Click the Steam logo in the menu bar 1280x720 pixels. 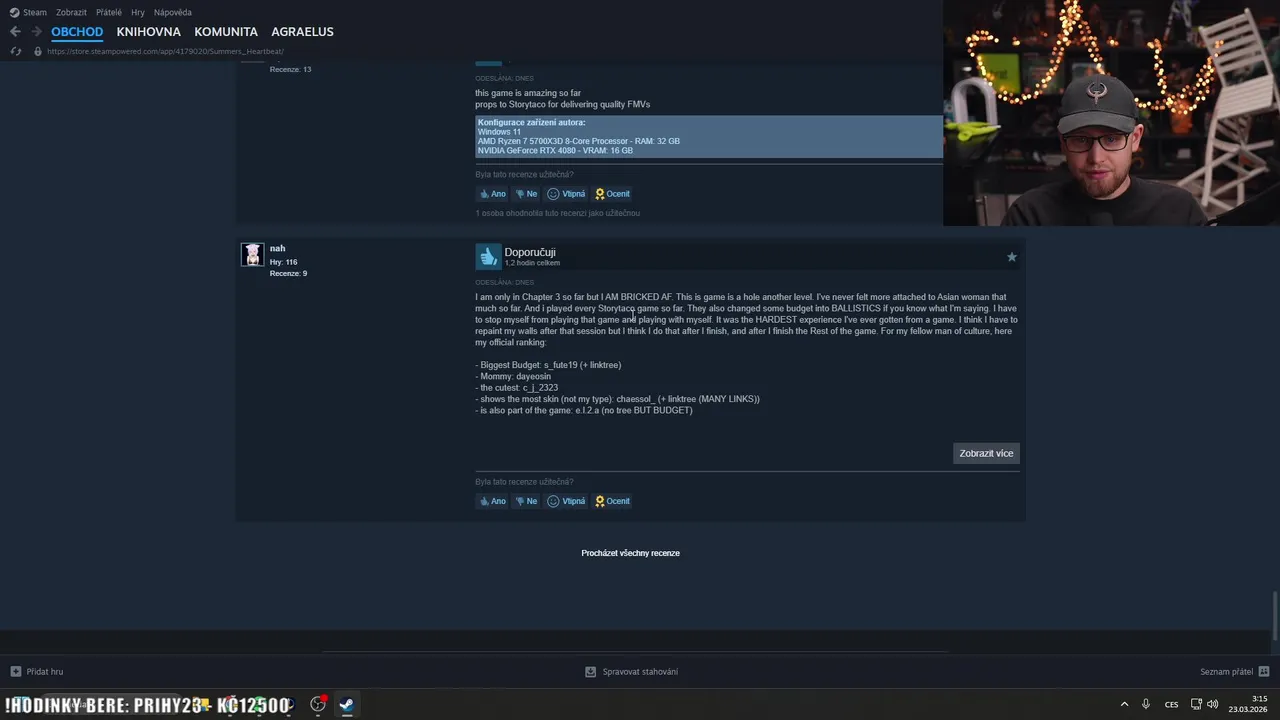pyautogui.click(x=14, y=12)
